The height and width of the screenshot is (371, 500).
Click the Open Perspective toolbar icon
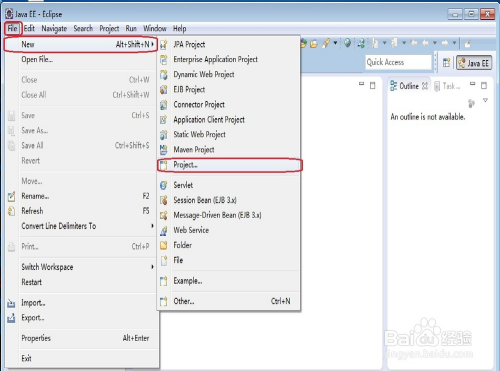pyautogui.click(x=446, y=62)
